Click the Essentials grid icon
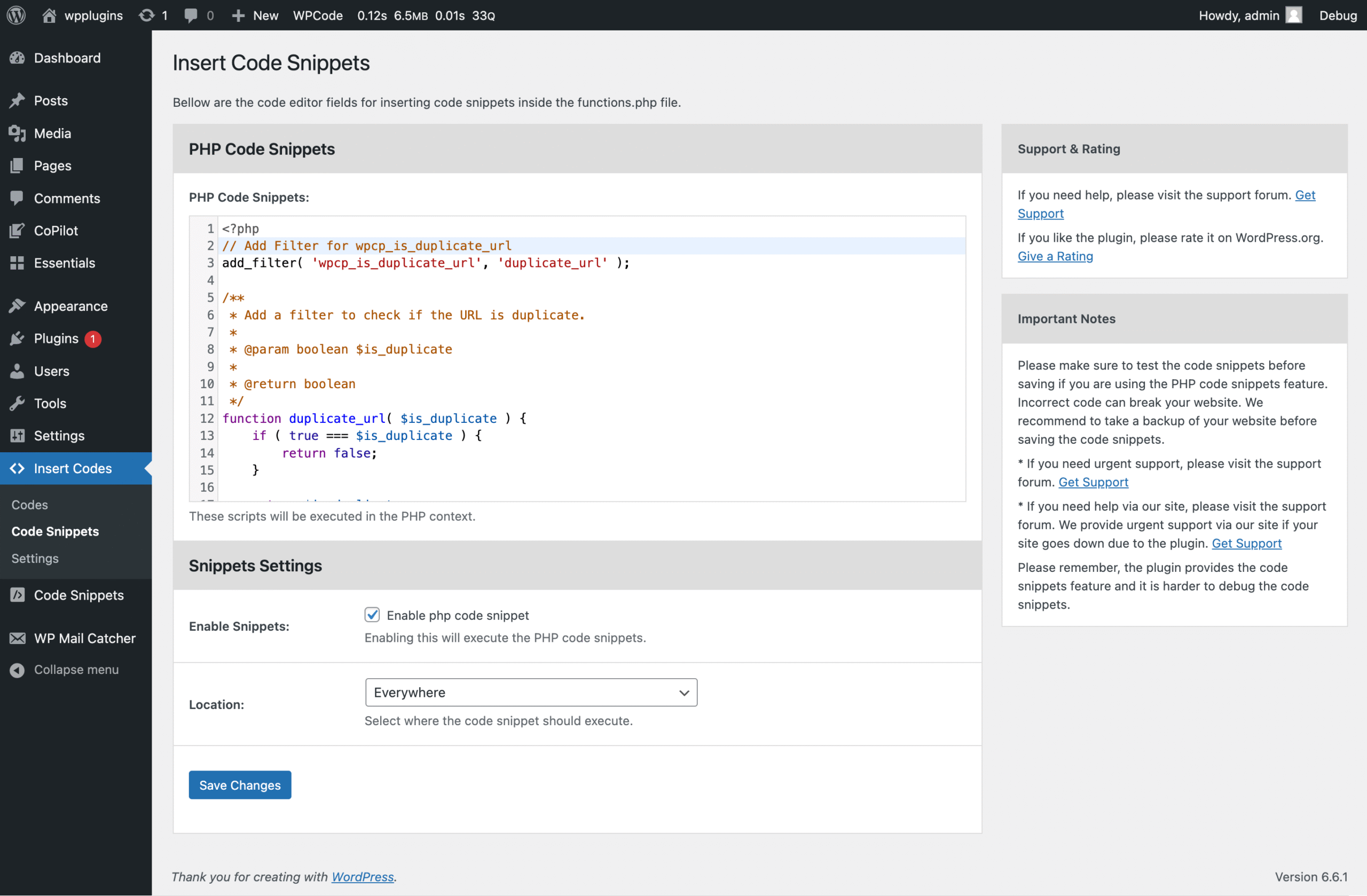 point(17,263)
